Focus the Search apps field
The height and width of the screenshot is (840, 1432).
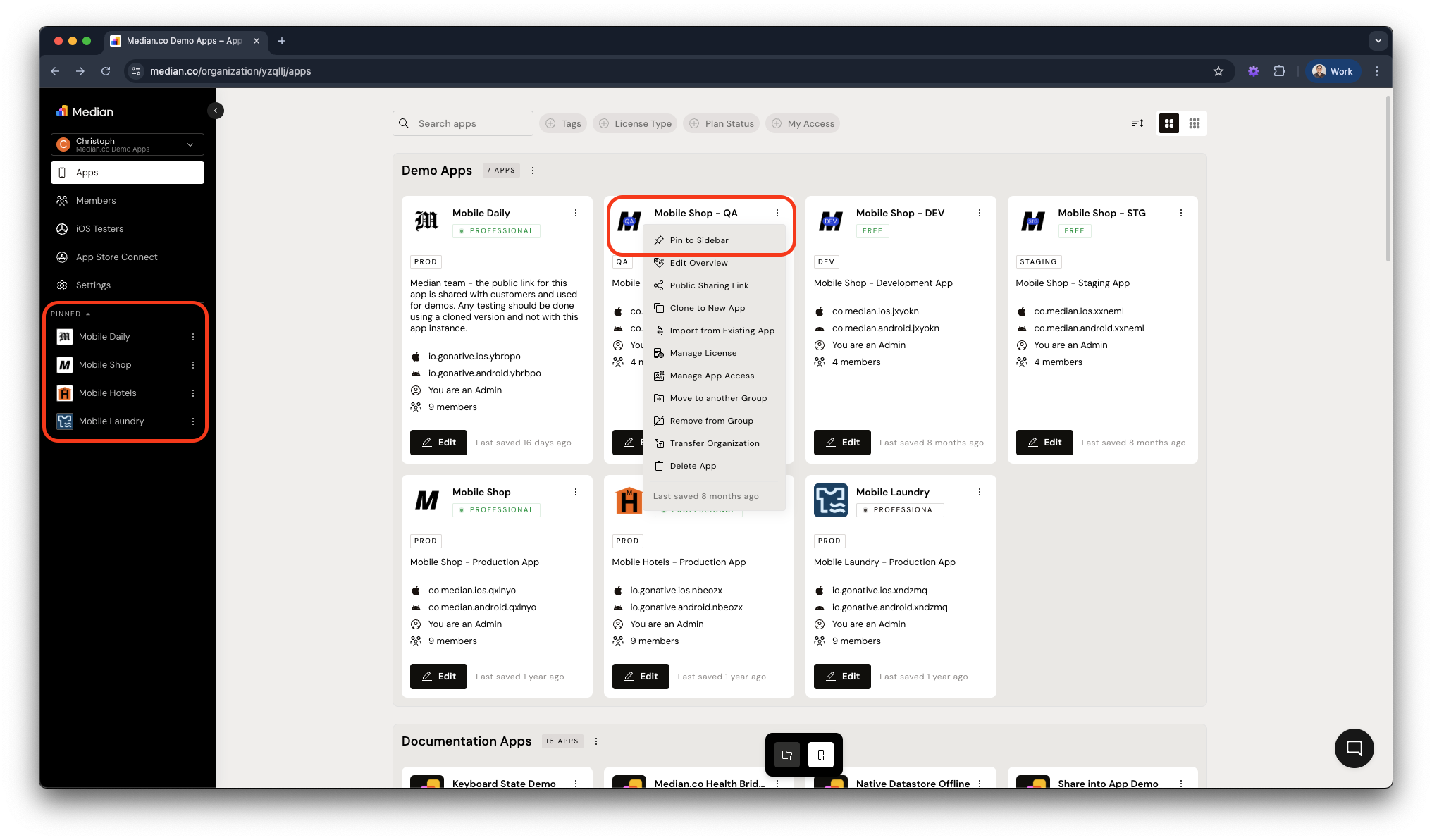(x=463, y=123)
